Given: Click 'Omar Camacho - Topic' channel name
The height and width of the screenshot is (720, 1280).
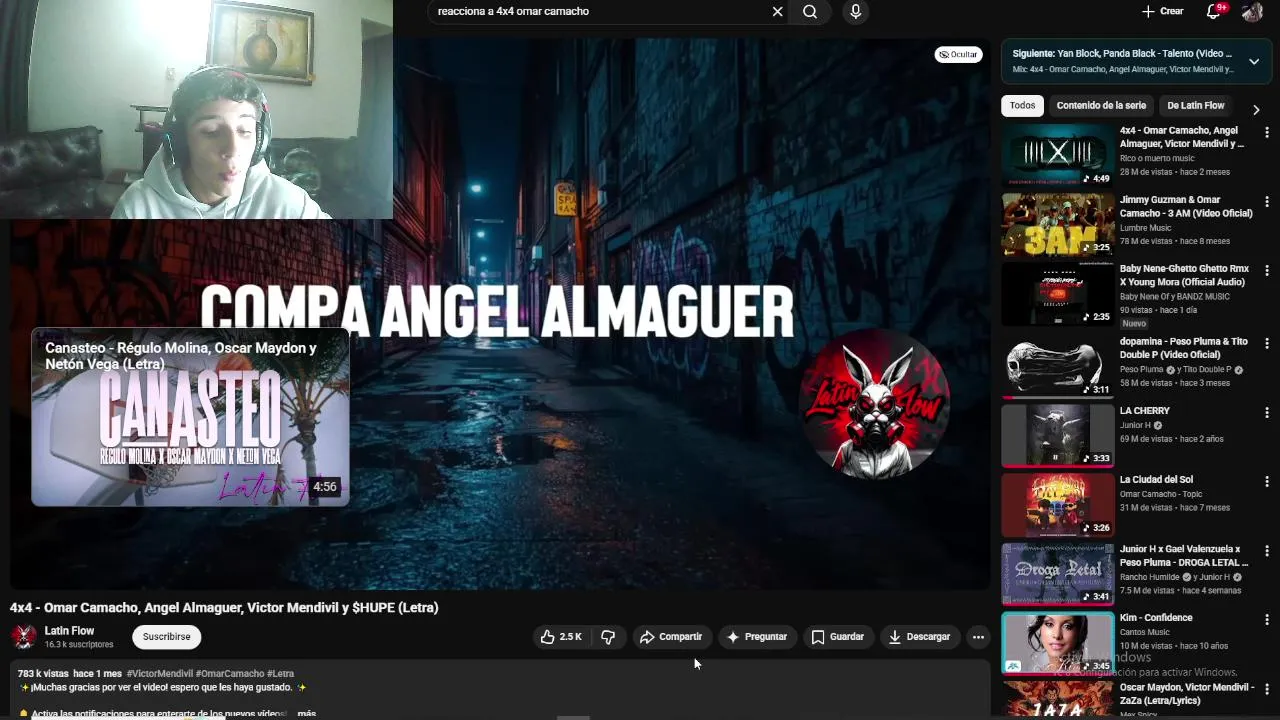Looking at the screenshot, I should tap(1161, 494).
